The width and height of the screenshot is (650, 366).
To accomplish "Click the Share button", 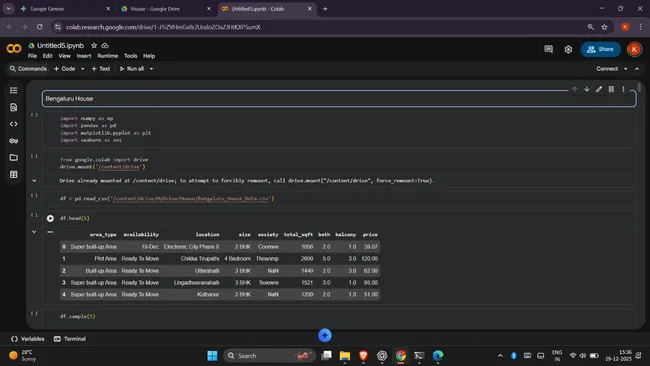I will click(600, 49).
